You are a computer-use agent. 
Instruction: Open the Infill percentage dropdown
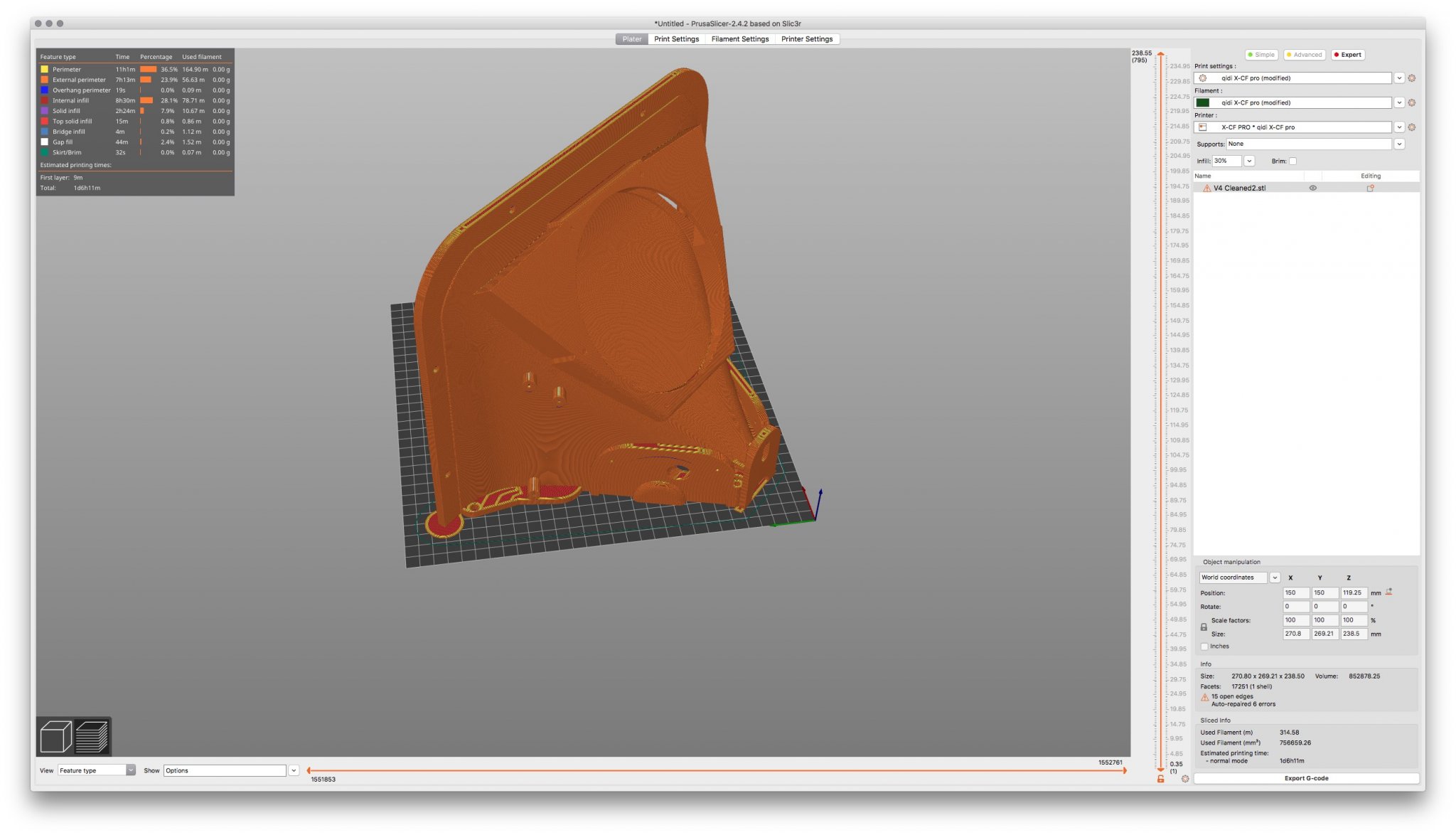[1249, 161]
